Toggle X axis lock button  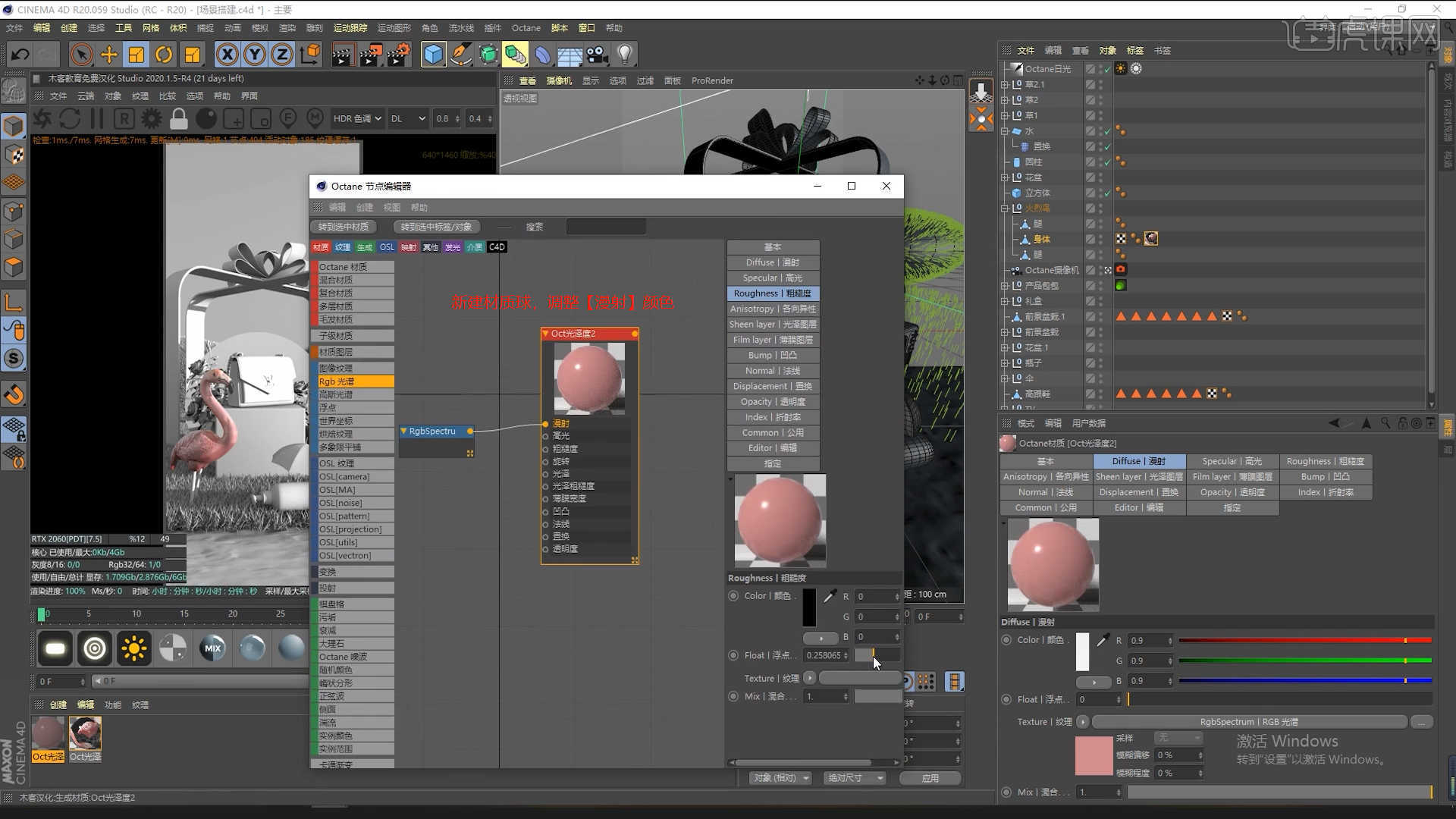pyautogui.click(x=227, y=55)
